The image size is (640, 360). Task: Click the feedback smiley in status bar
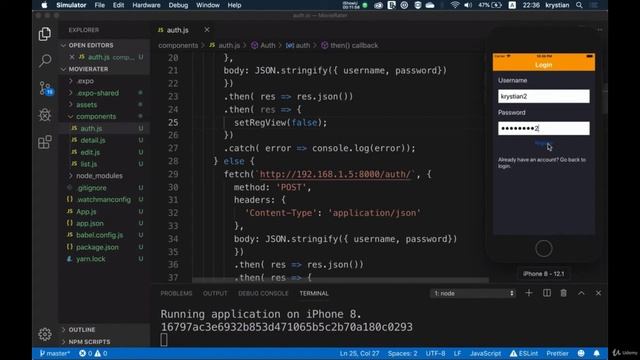(581, 353)
